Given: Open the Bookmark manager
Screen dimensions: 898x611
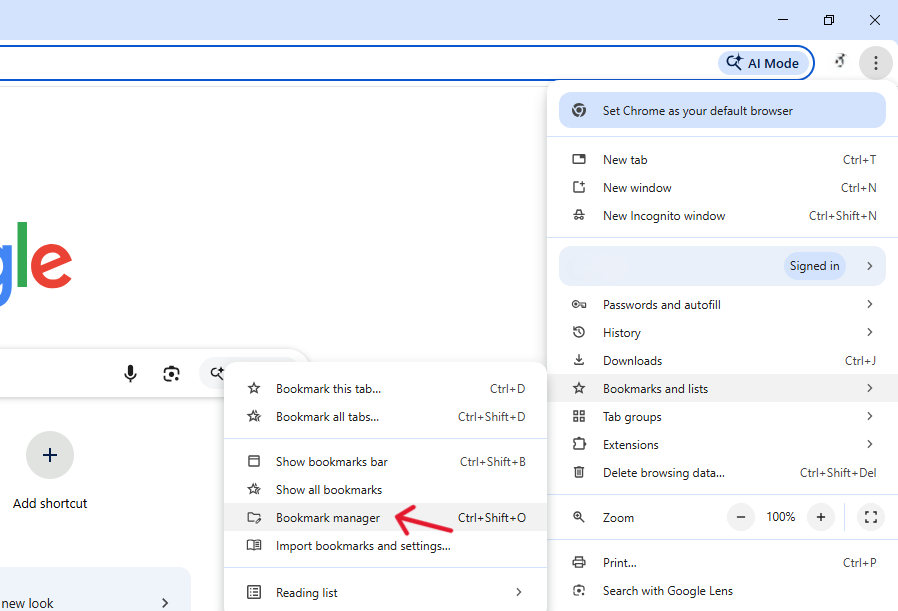Looking at the screenshot, I should [326, 517].
